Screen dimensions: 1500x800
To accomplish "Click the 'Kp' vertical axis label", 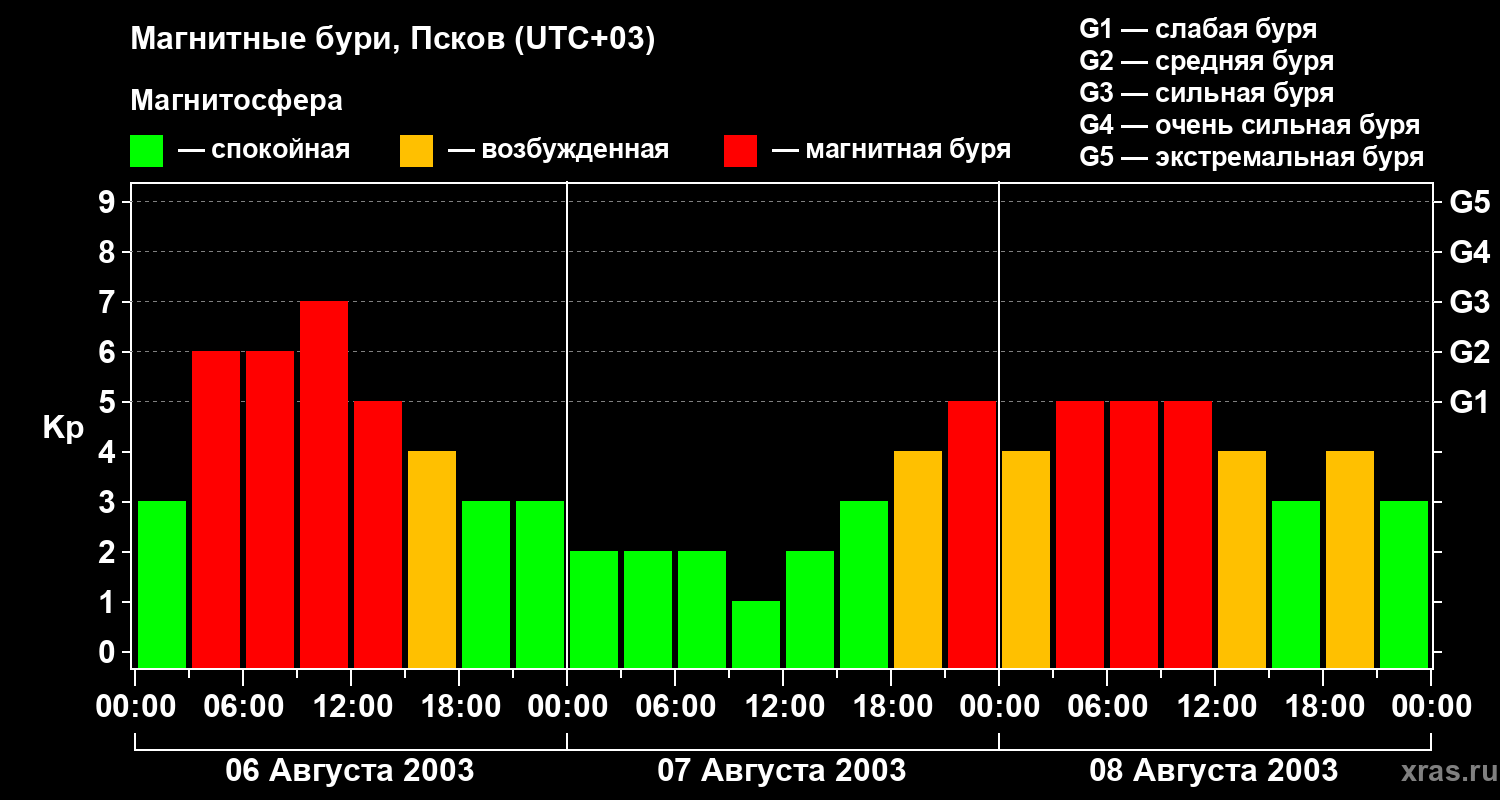I will 63,427.
